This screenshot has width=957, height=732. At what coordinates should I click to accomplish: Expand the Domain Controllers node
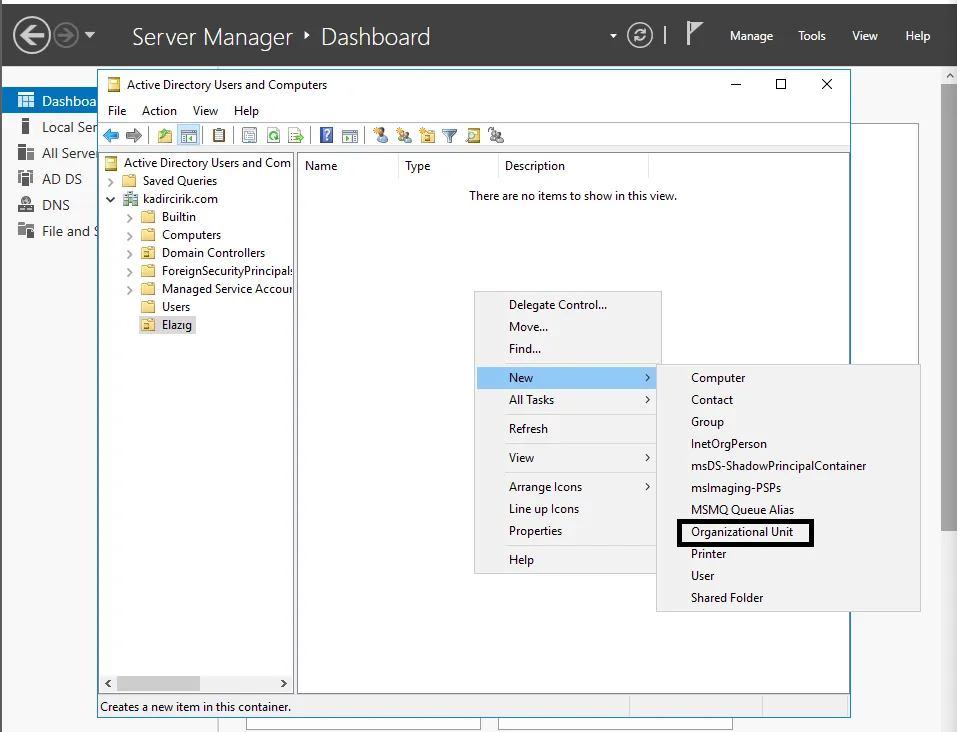[129, 253]
